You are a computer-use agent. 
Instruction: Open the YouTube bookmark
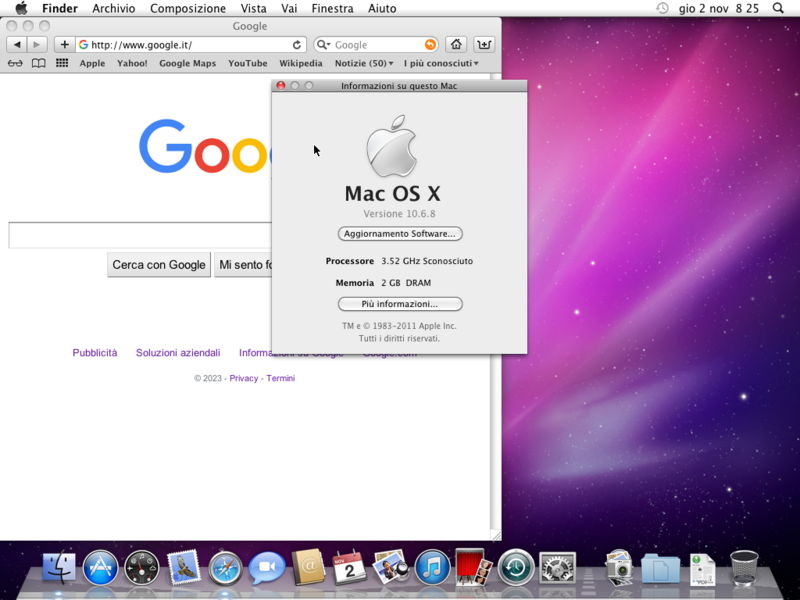248,63
